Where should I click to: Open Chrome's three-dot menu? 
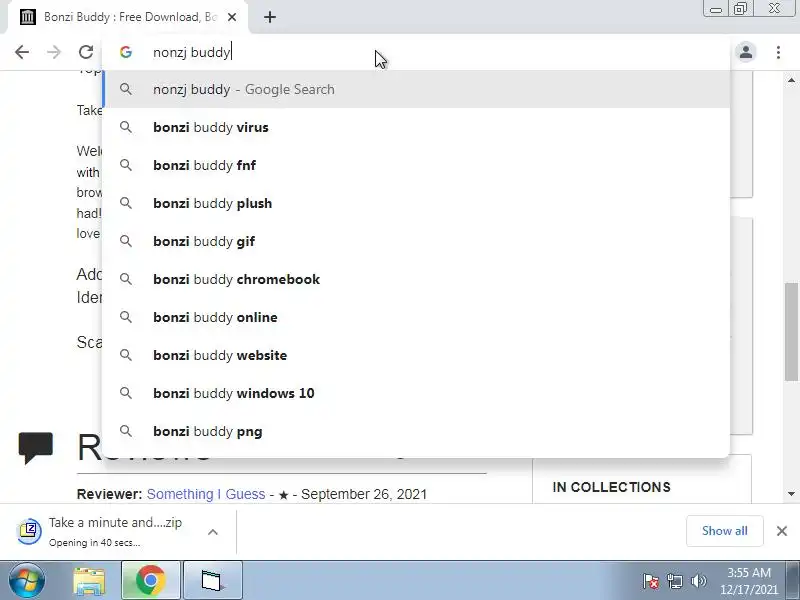[778, 52]
